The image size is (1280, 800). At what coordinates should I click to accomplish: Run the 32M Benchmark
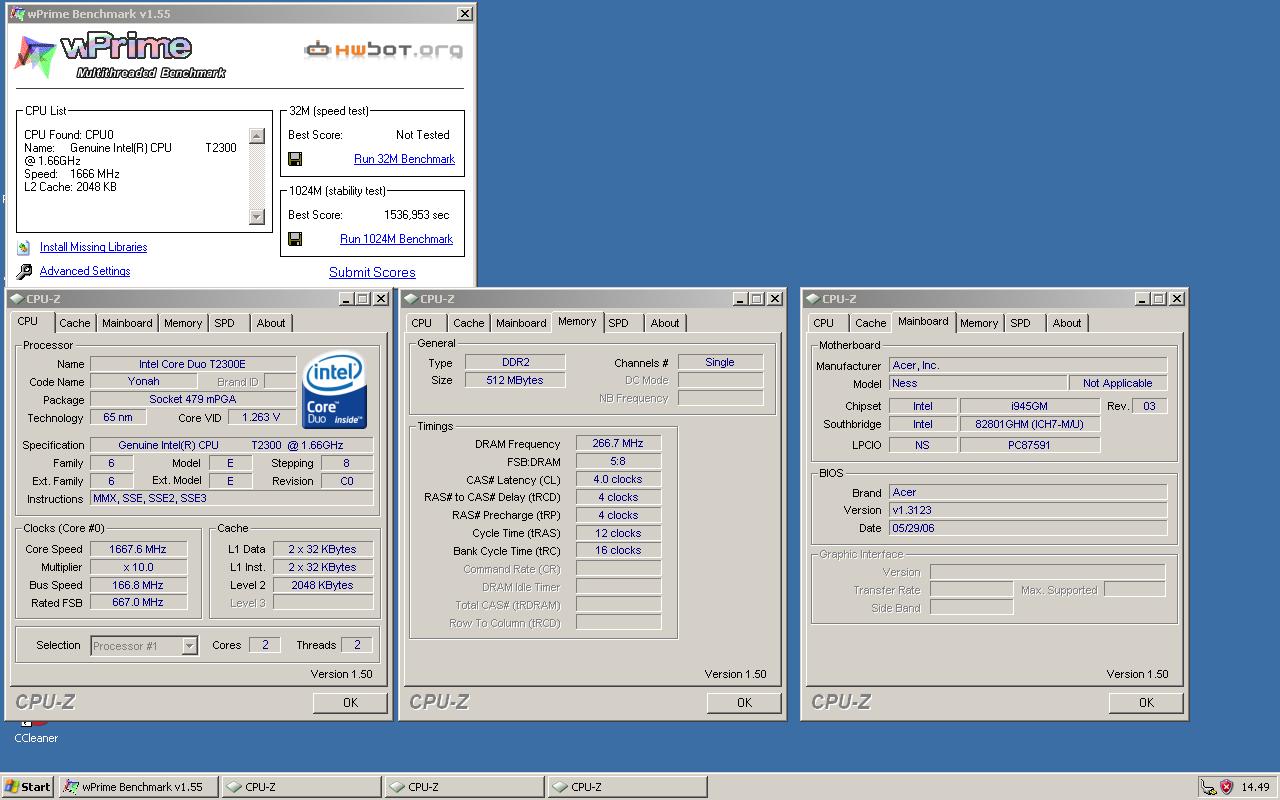coord(404,159)
